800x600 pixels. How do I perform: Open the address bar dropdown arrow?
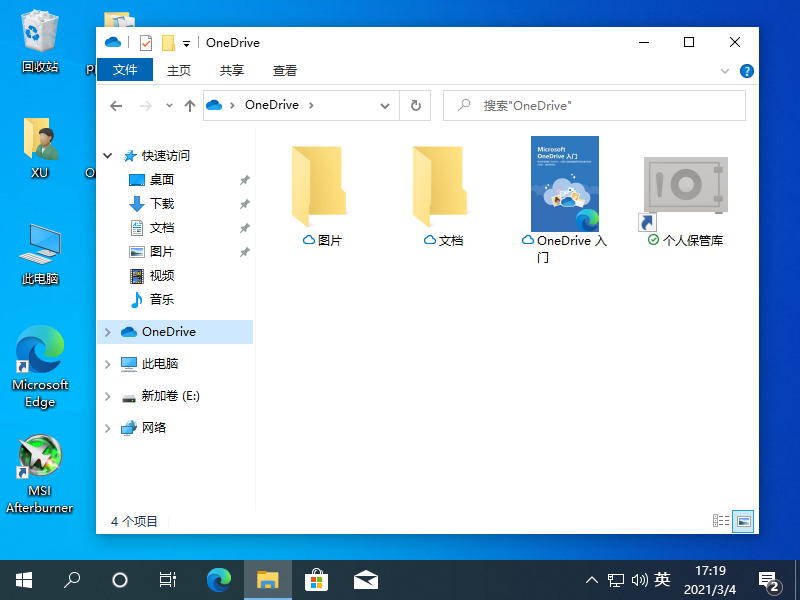384,105
